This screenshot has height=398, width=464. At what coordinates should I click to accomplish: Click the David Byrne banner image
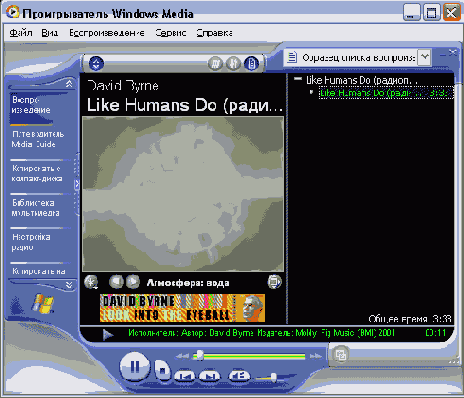[x=182, y=308]
